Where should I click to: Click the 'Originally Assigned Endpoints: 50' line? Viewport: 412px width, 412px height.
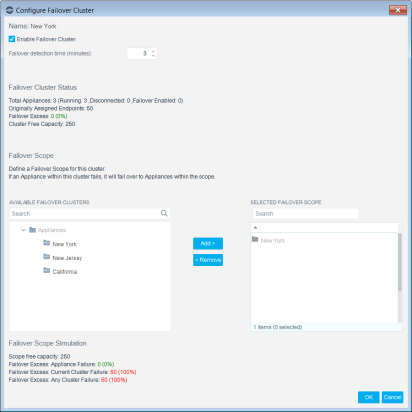pyautogui.click(x=51, y=108)
